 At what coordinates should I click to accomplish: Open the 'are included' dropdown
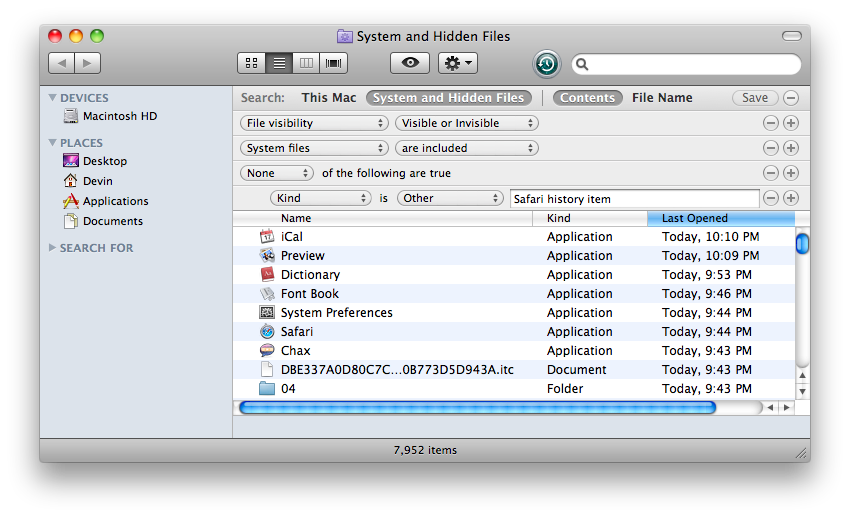point(467,148)
